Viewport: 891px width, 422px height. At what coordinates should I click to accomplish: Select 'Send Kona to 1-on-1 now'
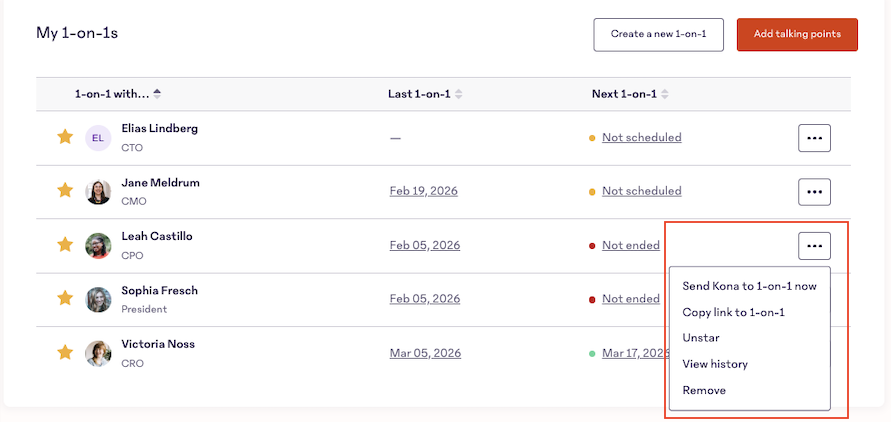click(x=749, y=286)
